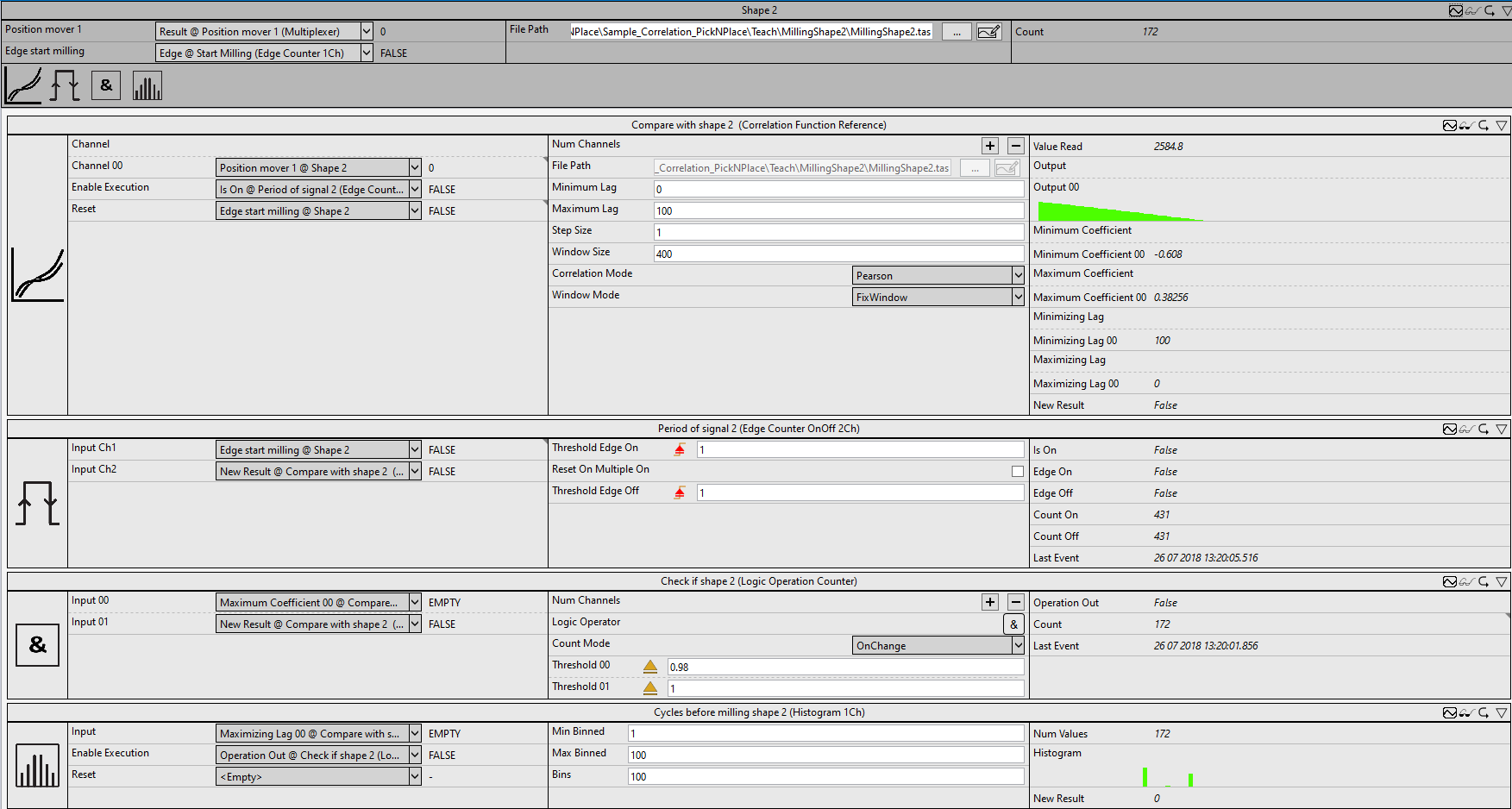Click the Bins input field

[x=826, y=776]
